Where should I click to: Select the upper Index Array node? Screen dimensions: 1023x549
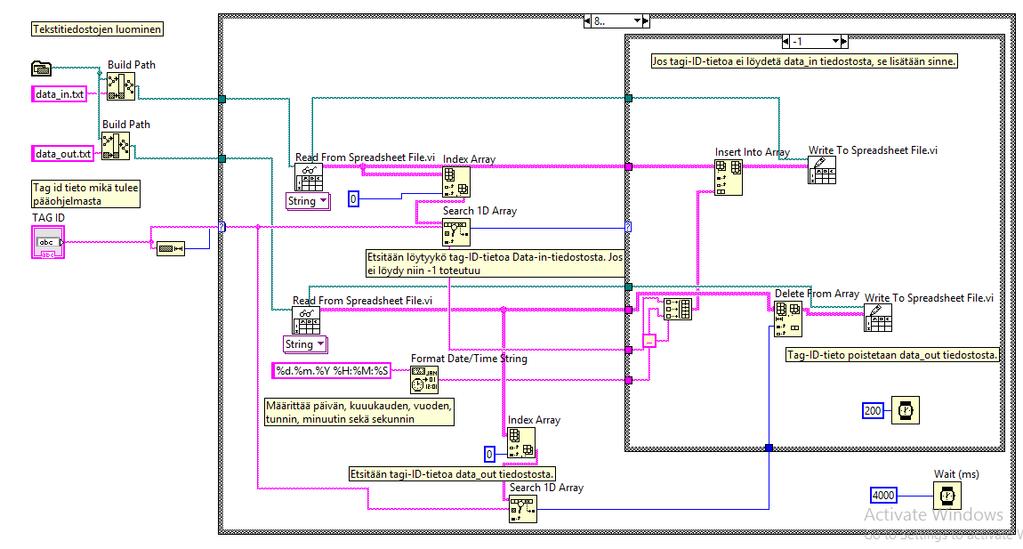(x=457, y=181)
